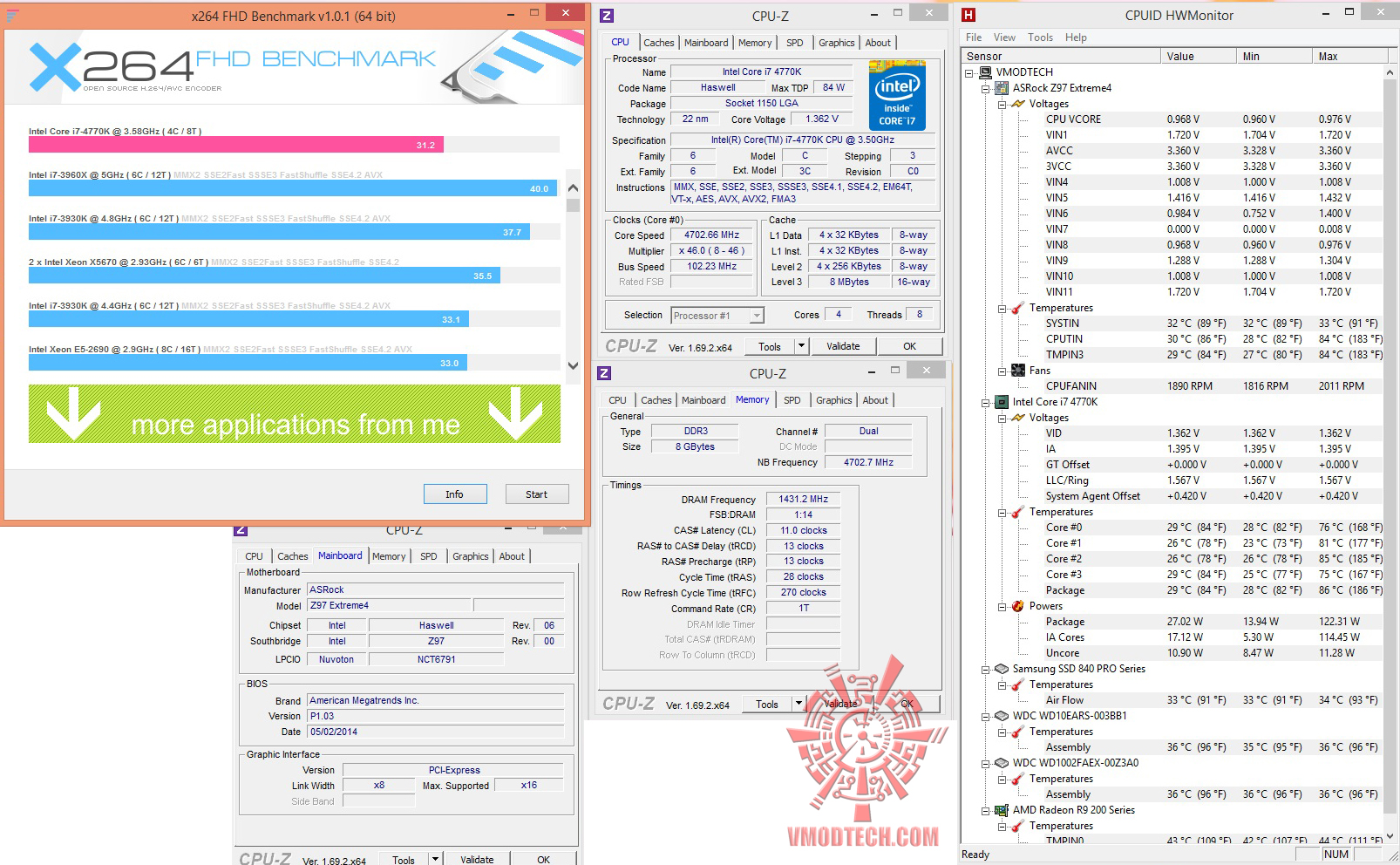1400x865 pixels.
Task: Click the Z logo icon of the CPU-Z window showing the Memory tab
Action: [x=605, y=373]
